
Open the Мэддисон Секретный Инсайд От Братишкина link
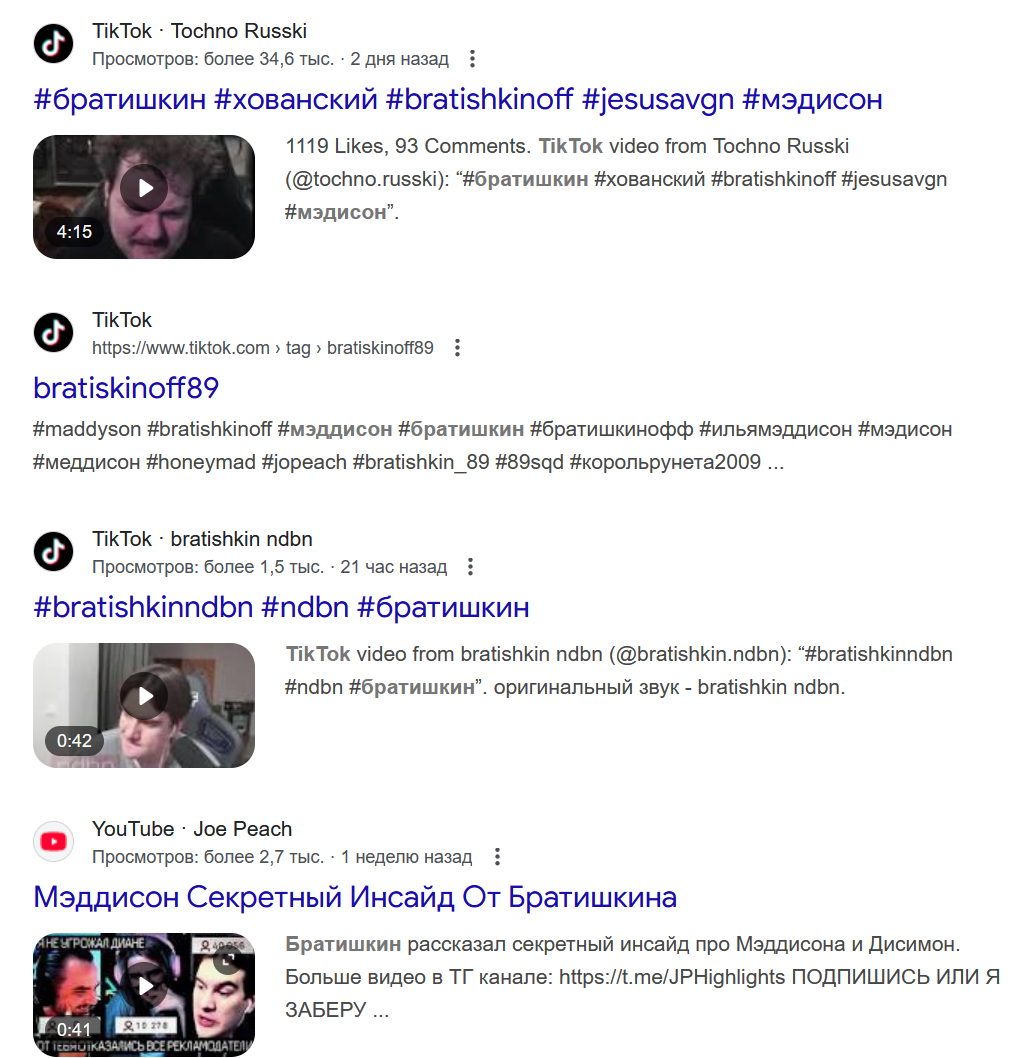tap(355, 897)
